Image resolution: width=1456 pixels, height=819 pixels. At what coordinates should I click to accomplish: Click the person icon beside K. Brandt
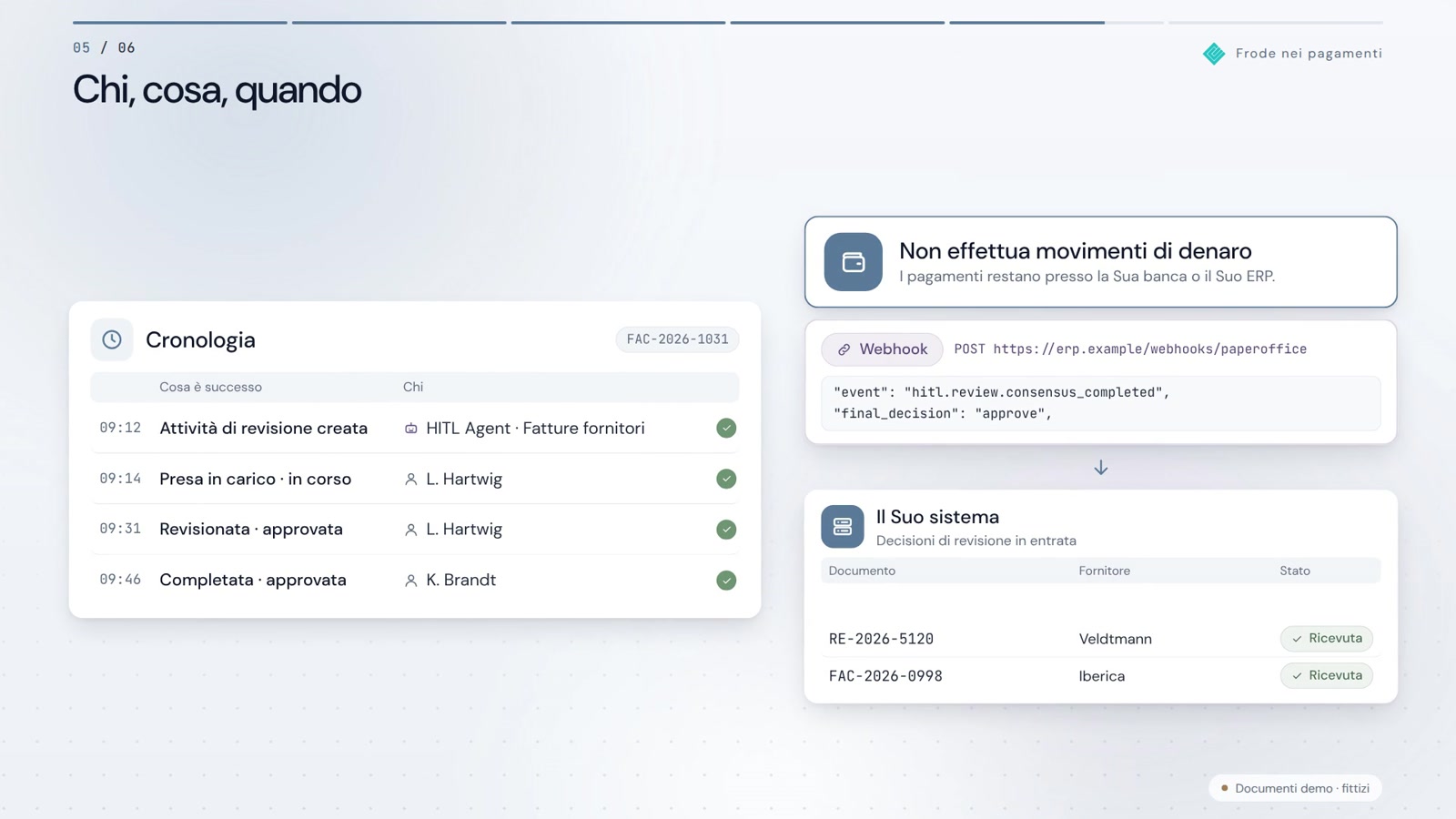(411, 581)
